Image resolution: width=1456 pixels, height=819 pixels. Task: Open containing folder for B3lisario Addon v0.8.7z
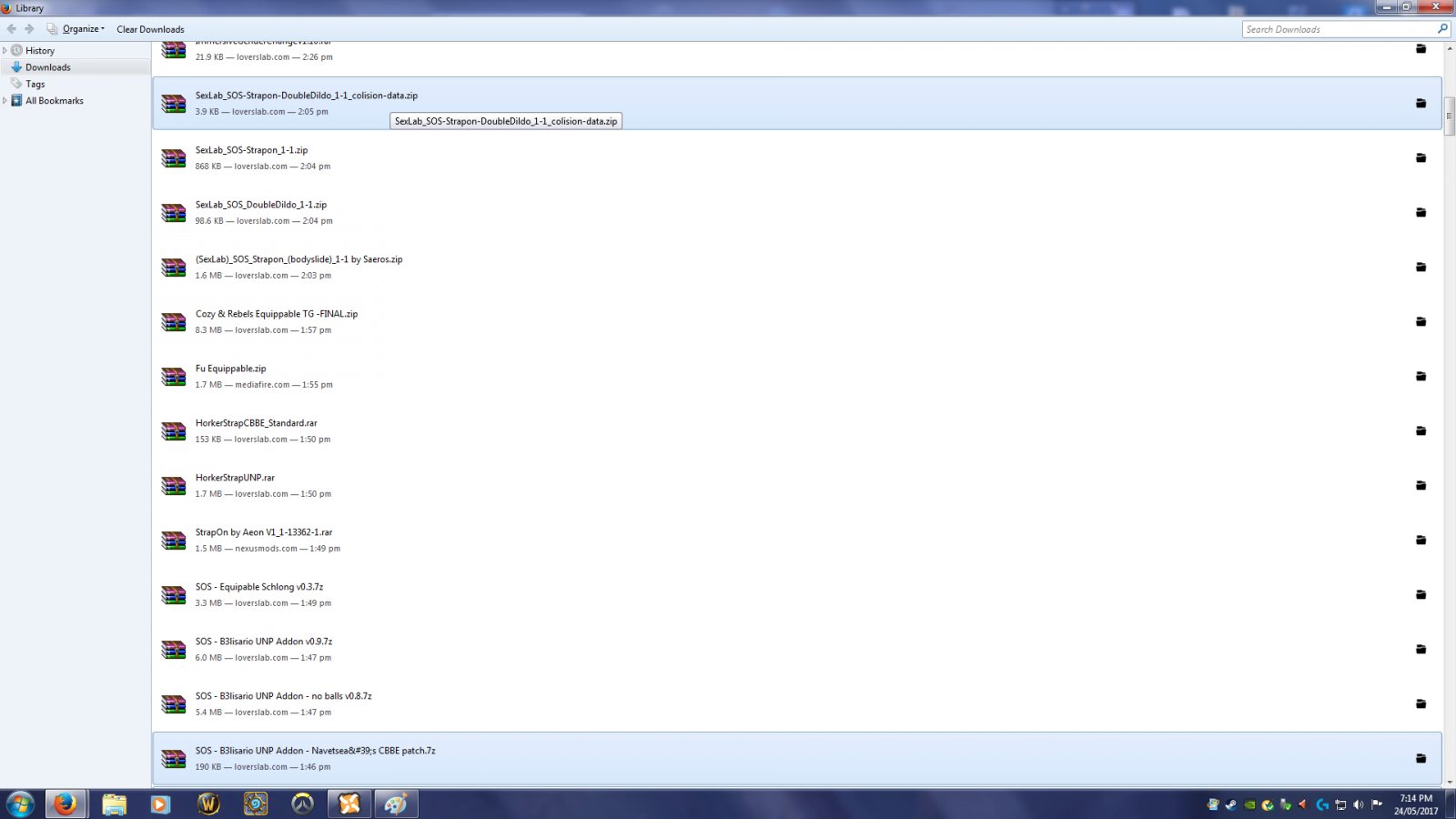pos(1421,703)
